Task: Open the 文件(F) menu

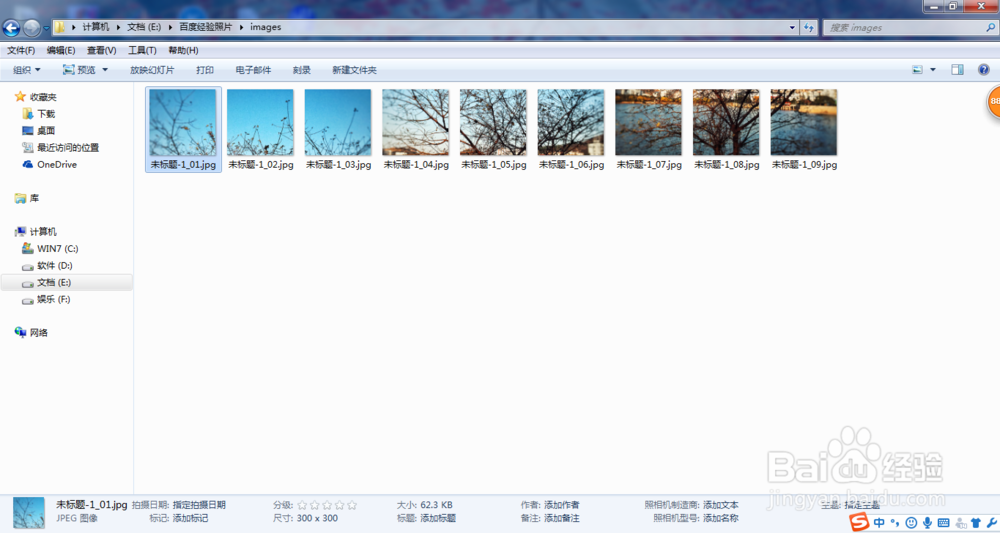Action: tap(21, 50)
